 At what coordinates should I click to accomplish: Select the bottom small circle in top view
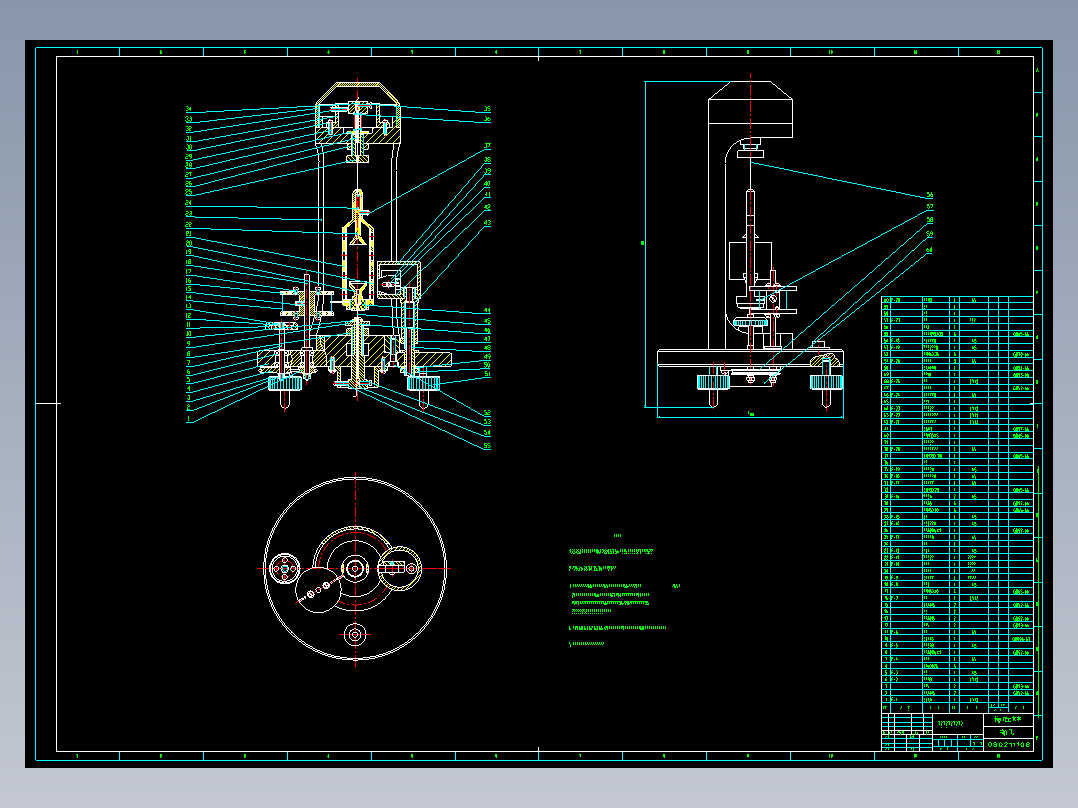click(355, 634)
